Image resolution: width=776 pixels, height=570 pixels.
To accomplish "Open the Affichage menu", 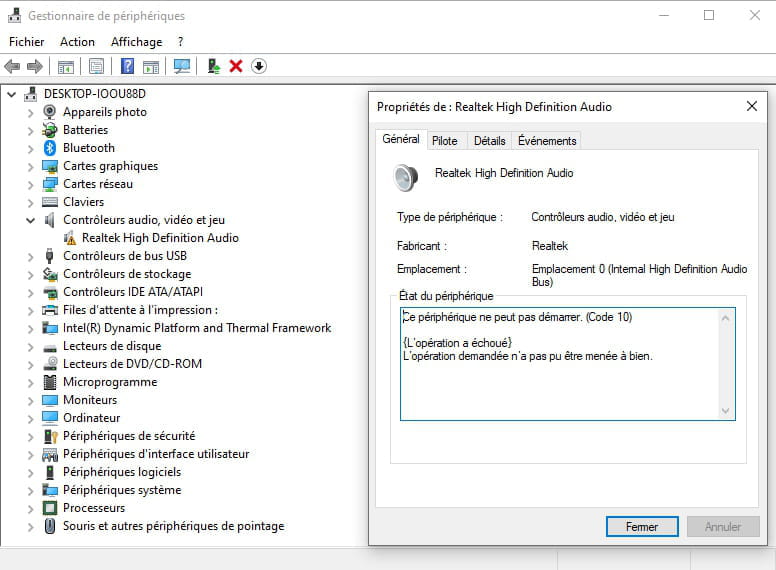I will pos(137,42).
